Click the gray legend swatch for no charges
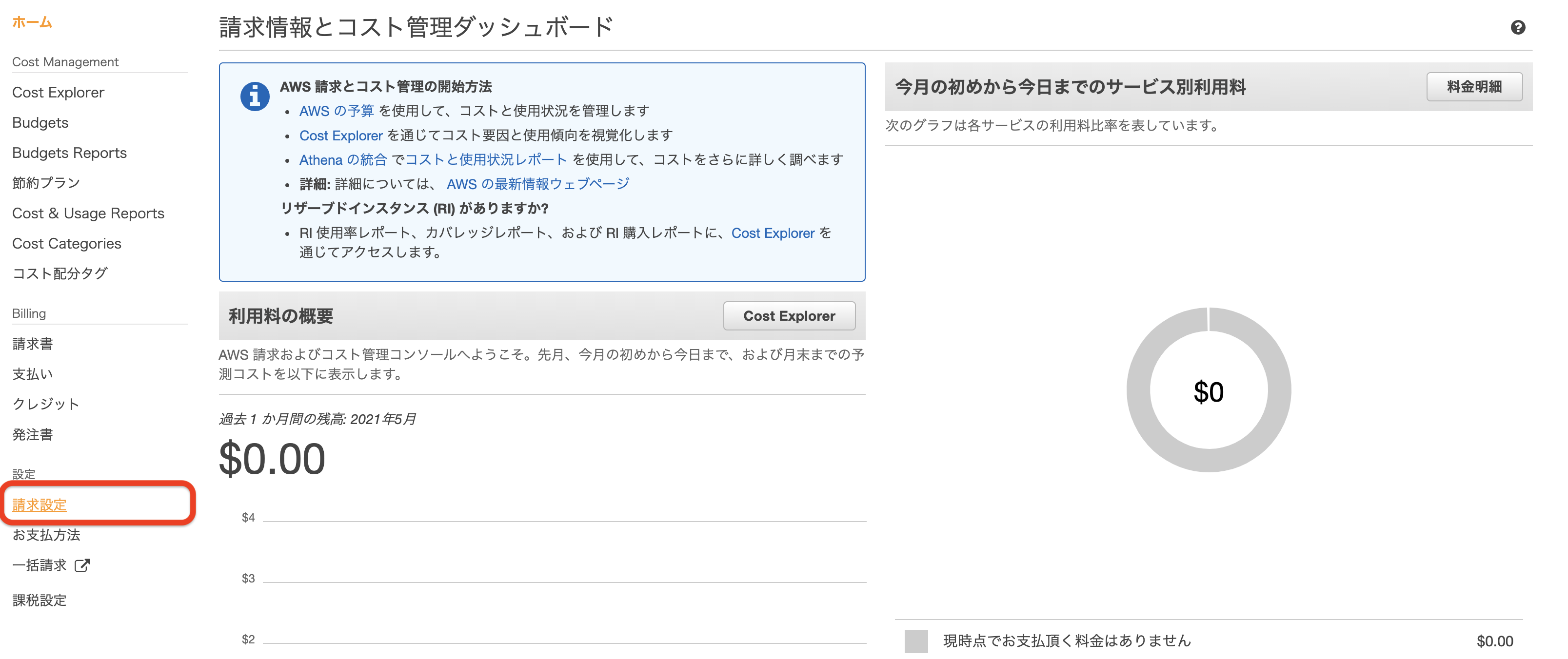Image resolution: width=1568 pixels, height=659 pixels. 915,641
